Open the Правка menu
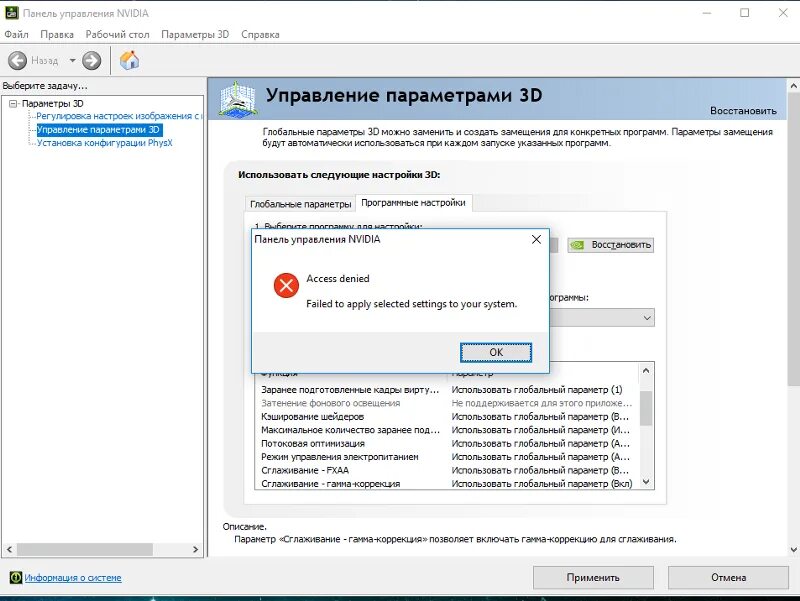Screen dimensions: 800x601 point(57,35)
